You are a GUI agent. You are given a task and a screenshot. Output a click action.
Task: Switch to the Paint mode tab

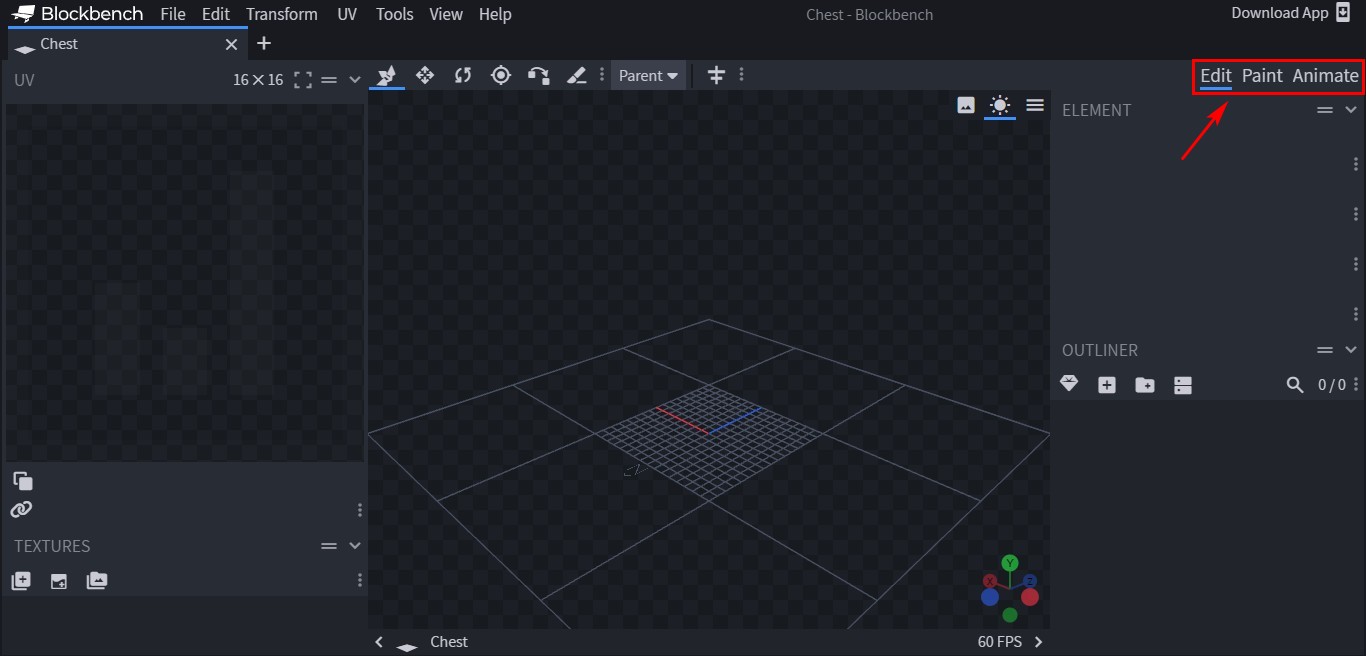click(1262, 76)
